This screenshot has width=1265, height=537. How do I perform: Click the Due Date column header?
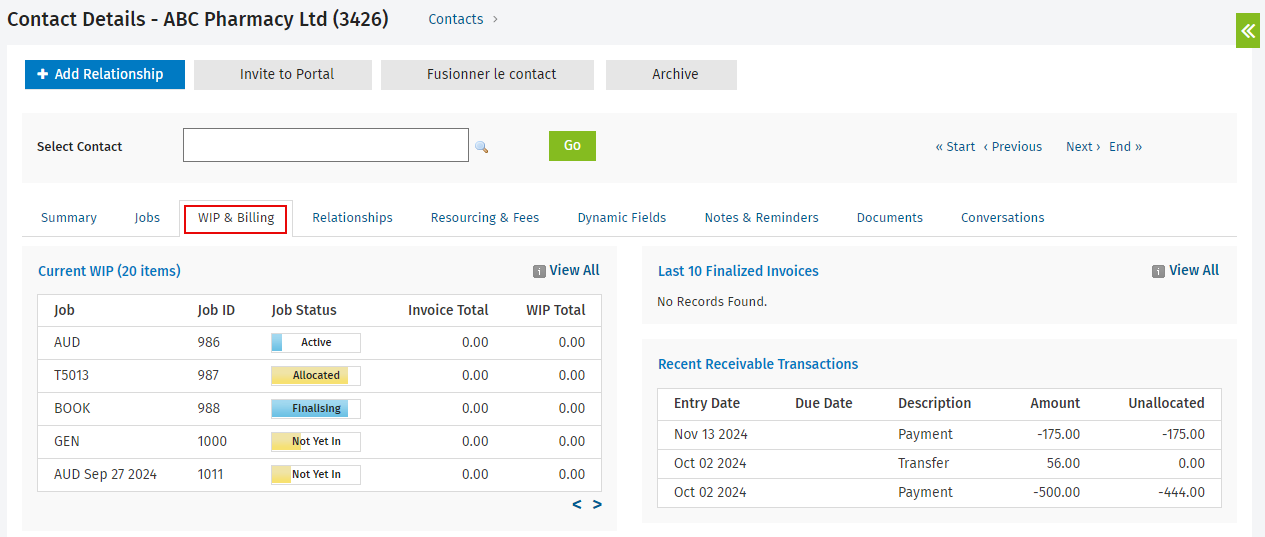(824, 403)
